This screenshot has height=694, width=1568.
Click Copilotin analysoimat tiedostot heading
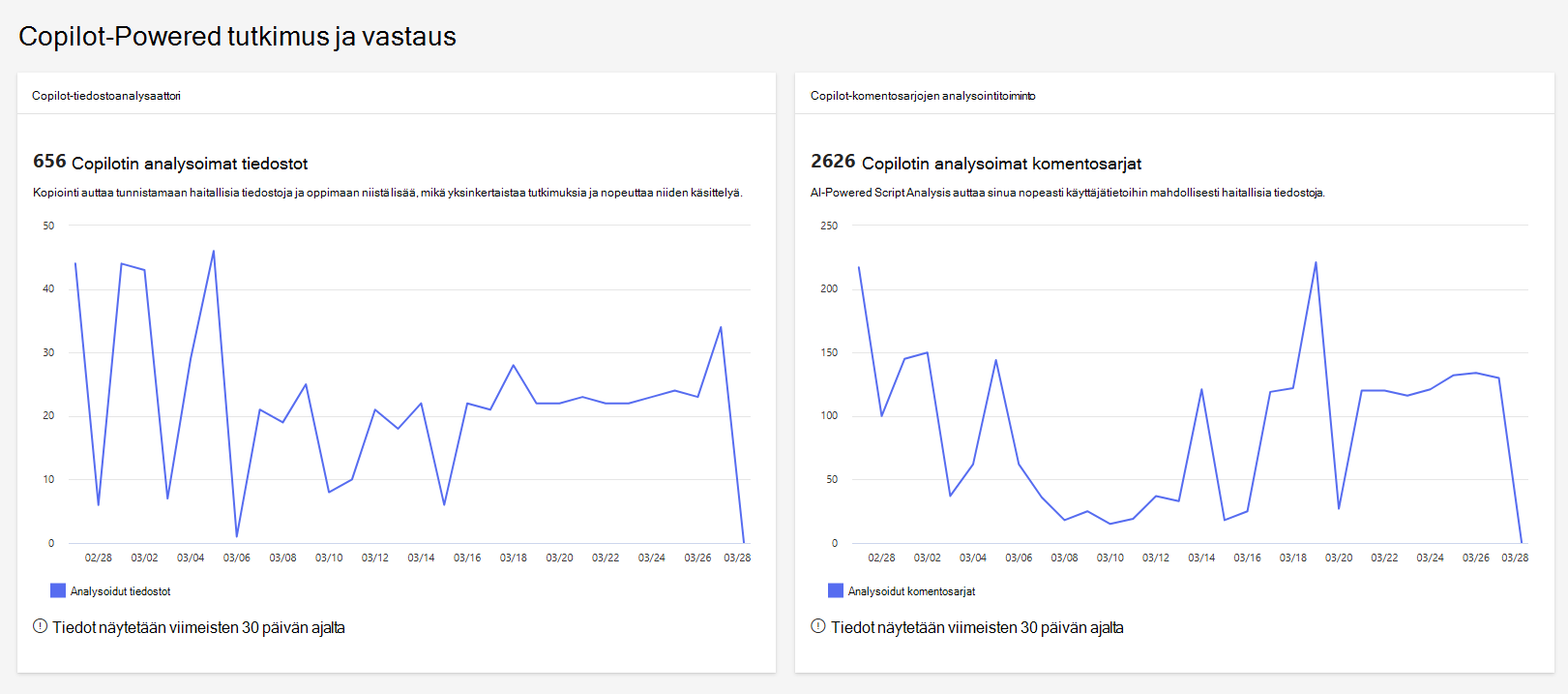click(190, 164)
